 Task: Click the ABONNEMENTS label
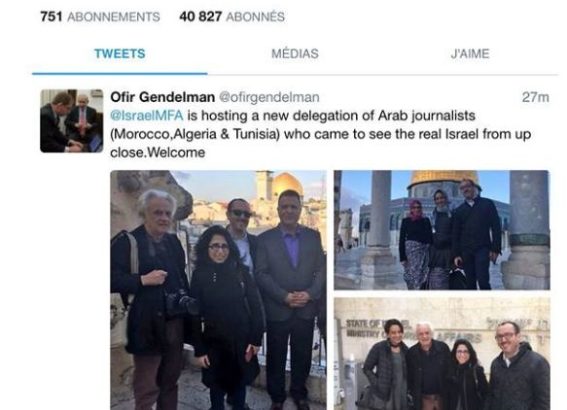(114, 17)
